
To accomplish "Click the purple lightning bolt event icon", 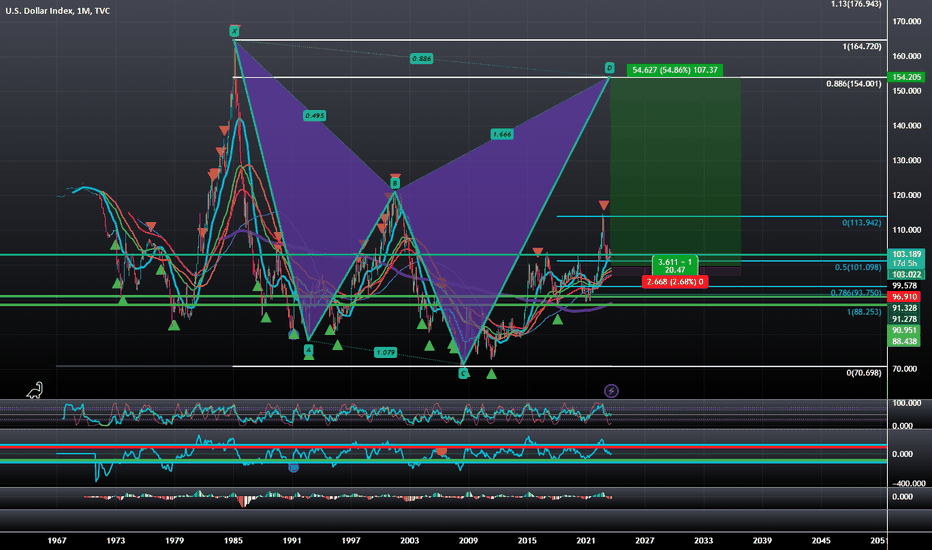I will (611, 391).
